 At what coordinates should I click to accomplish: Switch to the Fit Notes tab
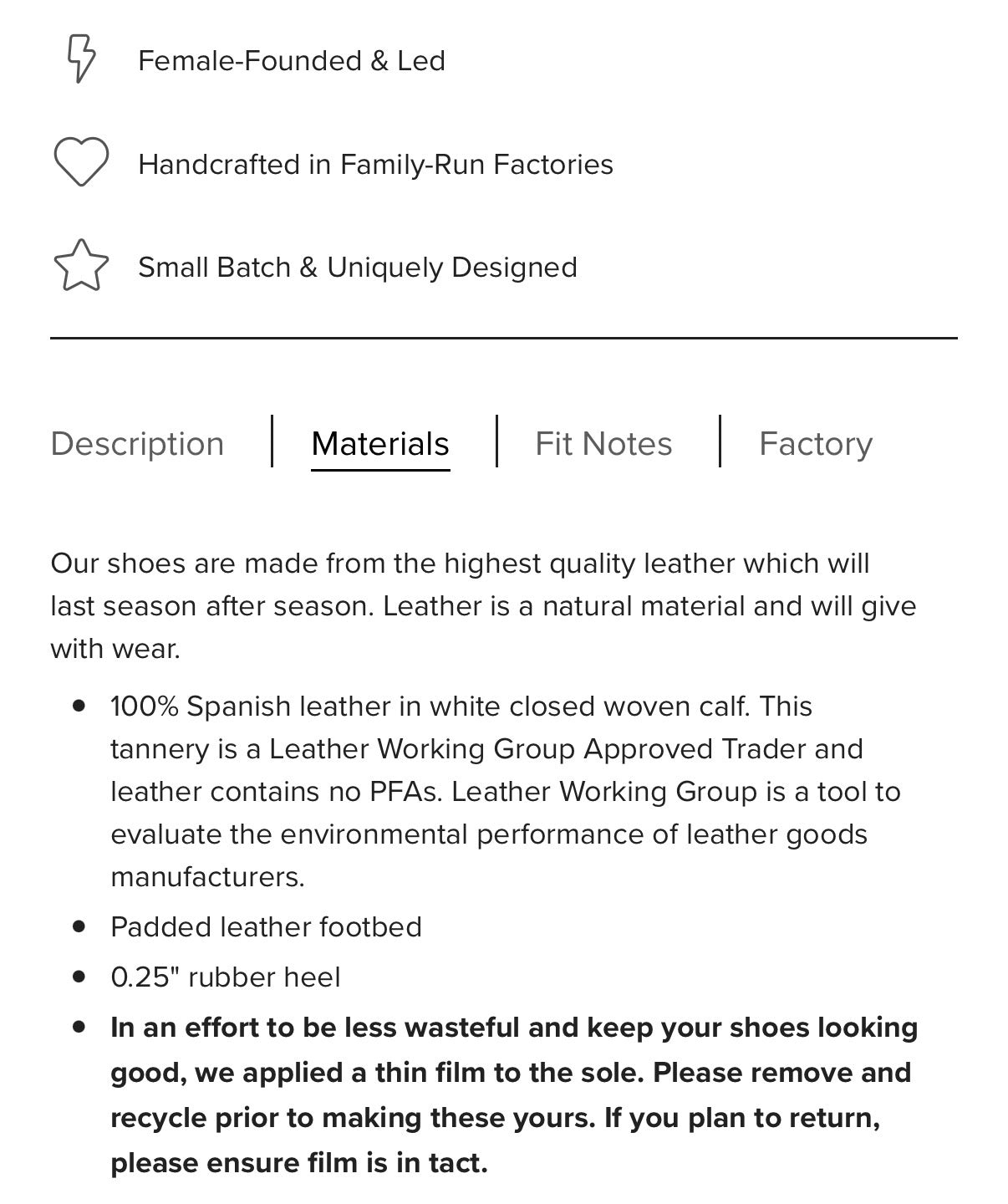[603, 443]
